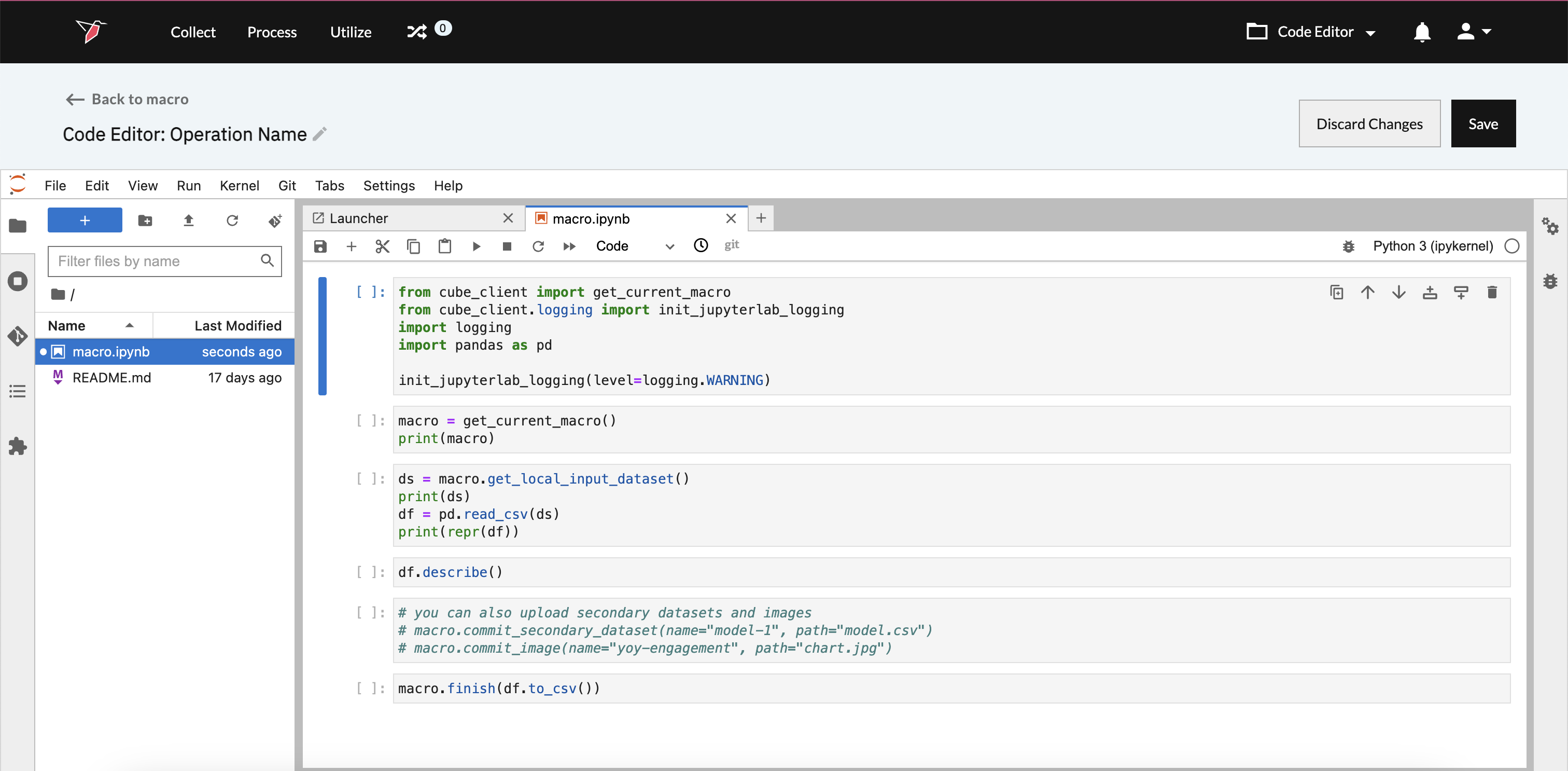This screenshot has height=771, width=1568.
Task: Toggle the Table of Contents sidebar
Action: point(18,391)
